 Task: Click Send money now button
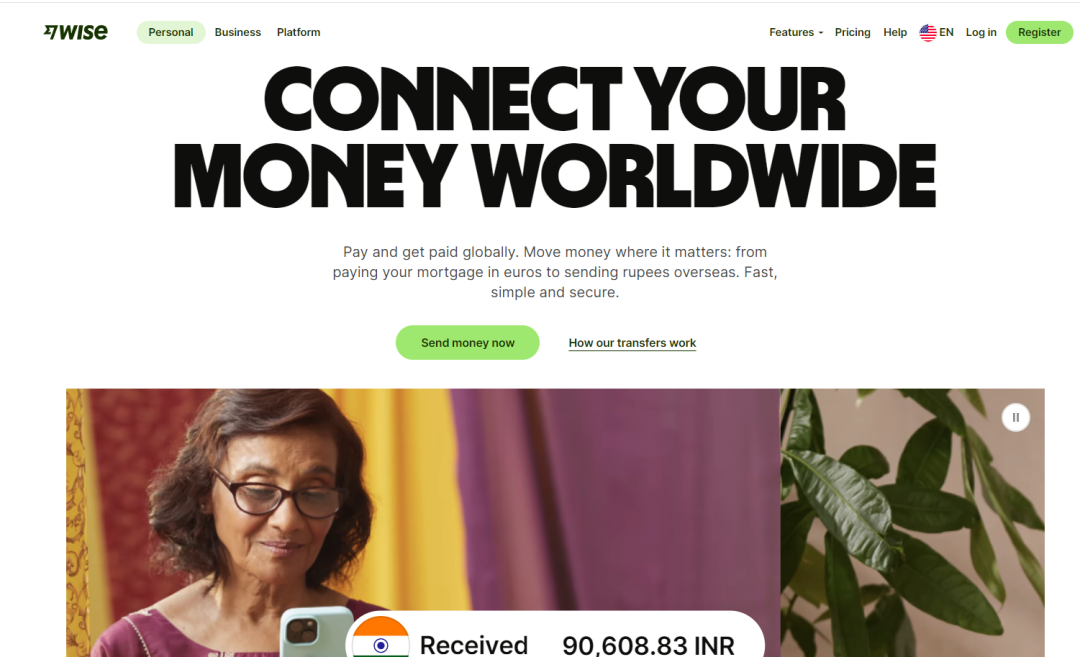pos(468,342)
